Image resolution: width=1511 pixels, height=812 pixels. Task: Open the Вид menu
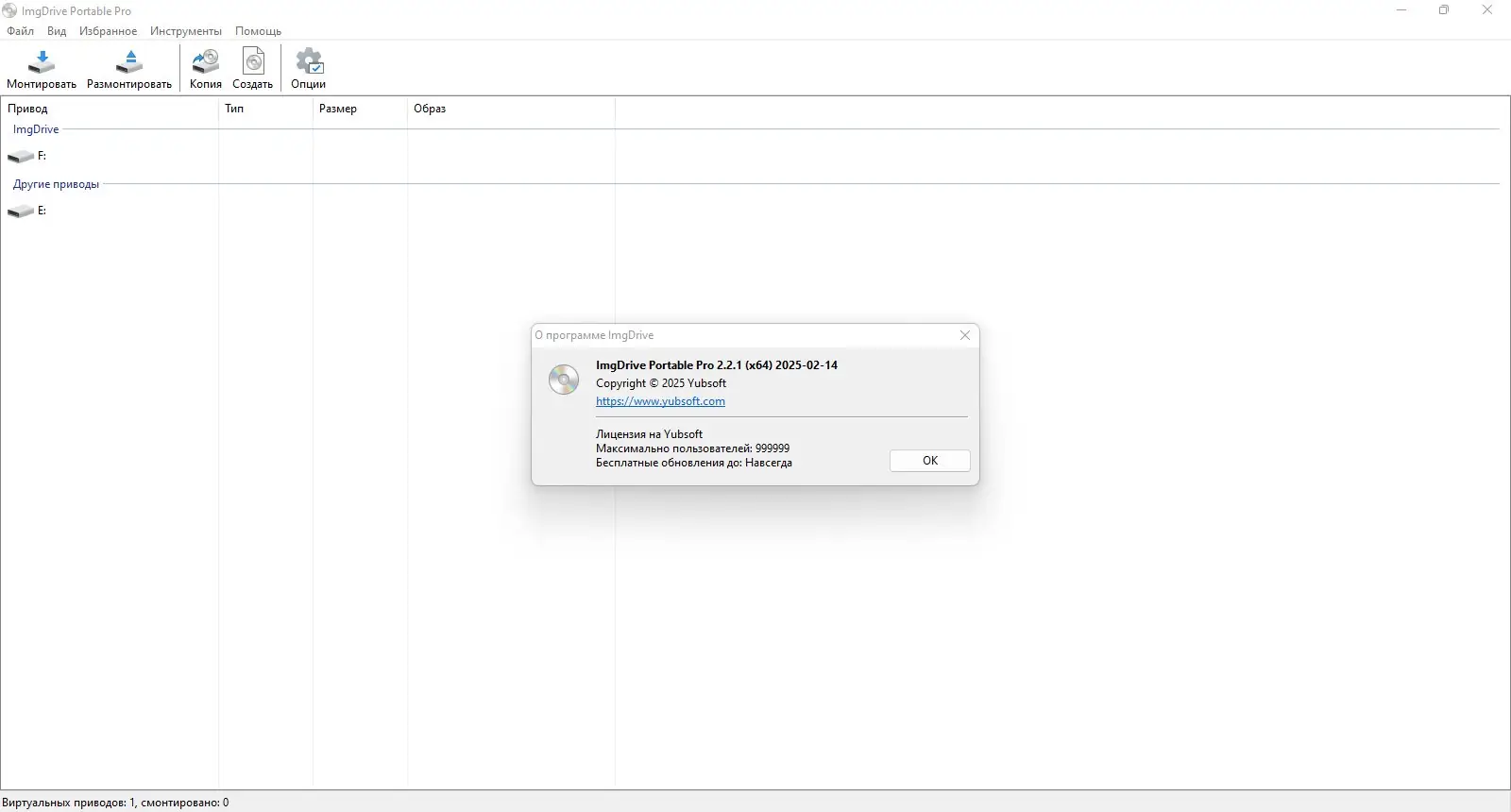click(57, 31)
